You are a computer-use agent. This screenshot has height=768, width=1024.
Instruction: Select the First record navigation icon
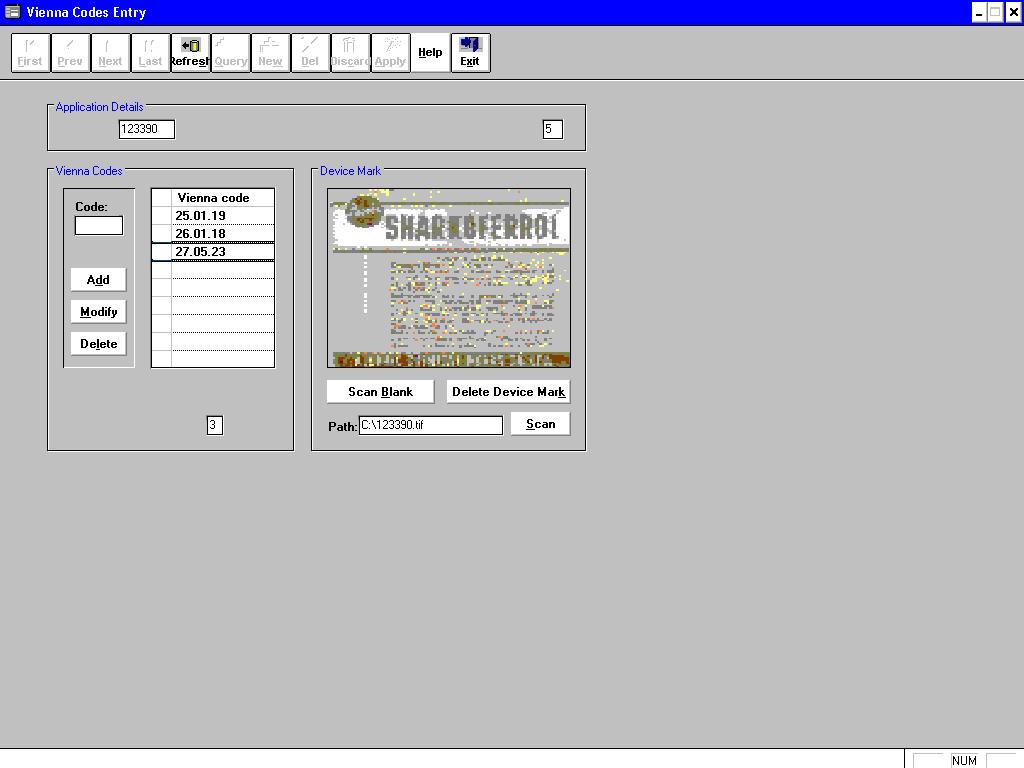(x=30, y=52)
